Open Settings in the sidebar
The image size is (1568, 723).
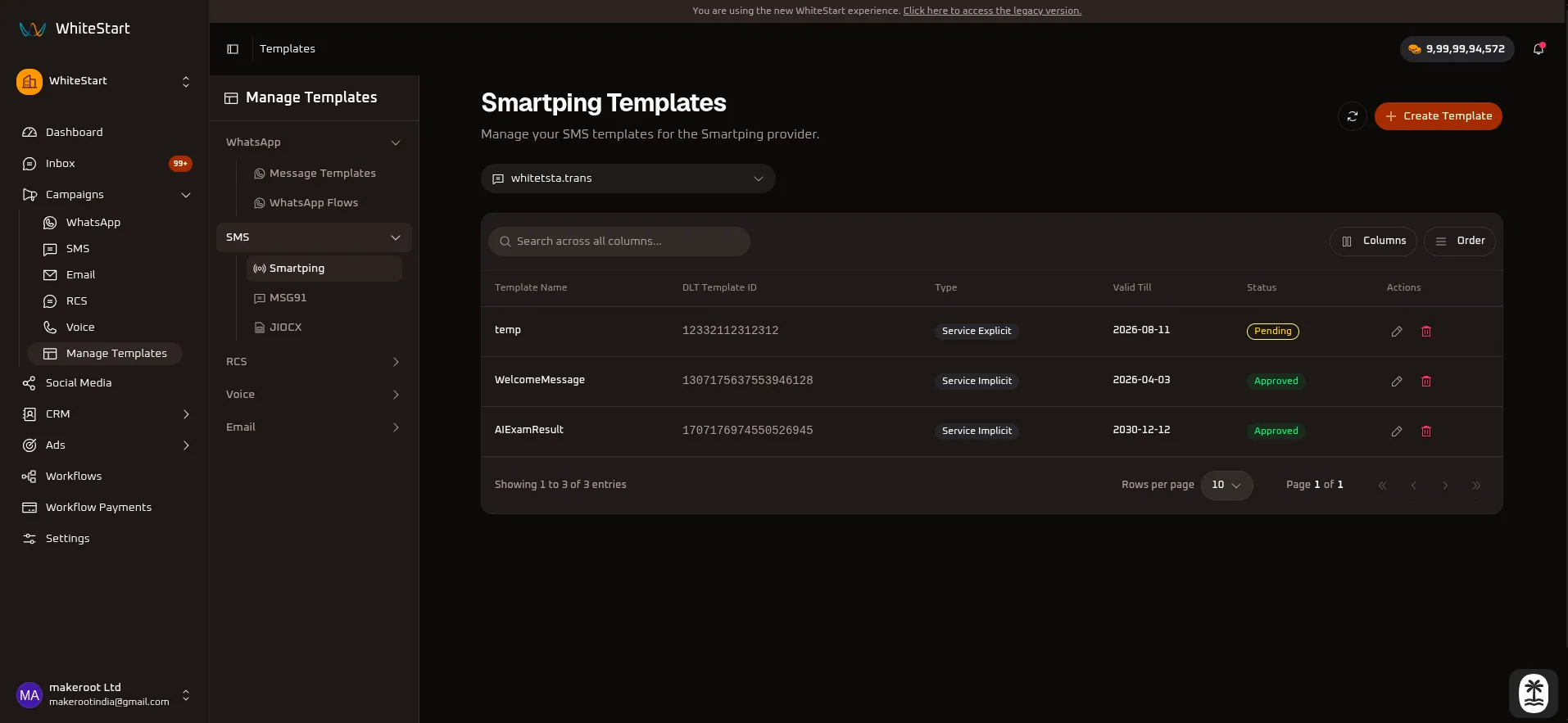click(x=104, y=538)
